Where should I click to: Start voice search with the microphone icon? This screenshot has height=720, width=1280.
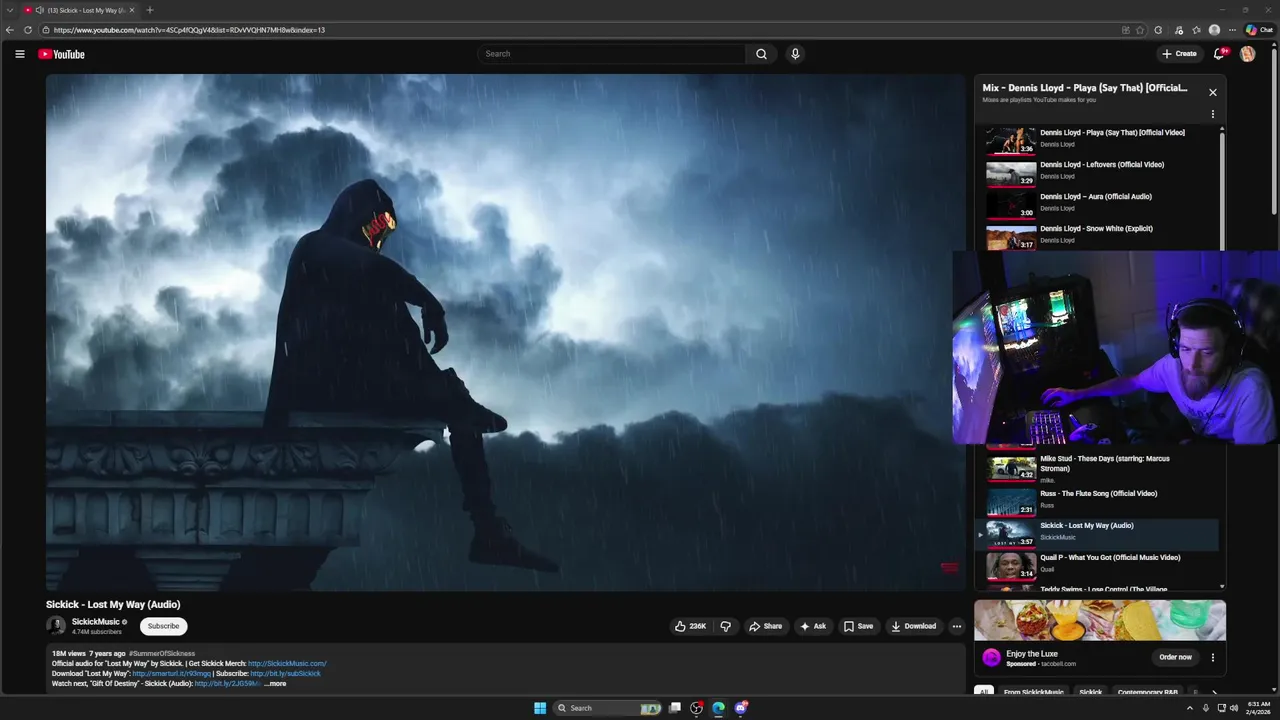[795, 54]
